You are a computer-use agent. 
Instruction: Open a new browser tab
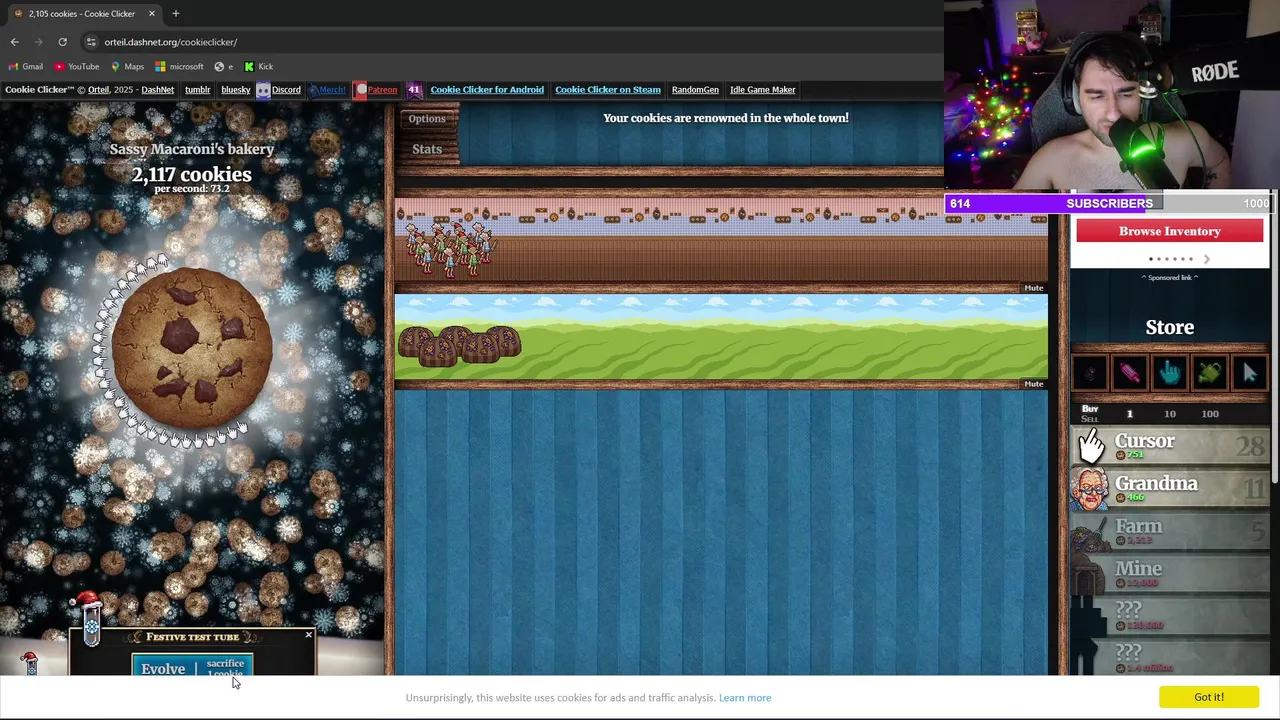[175, 14]
